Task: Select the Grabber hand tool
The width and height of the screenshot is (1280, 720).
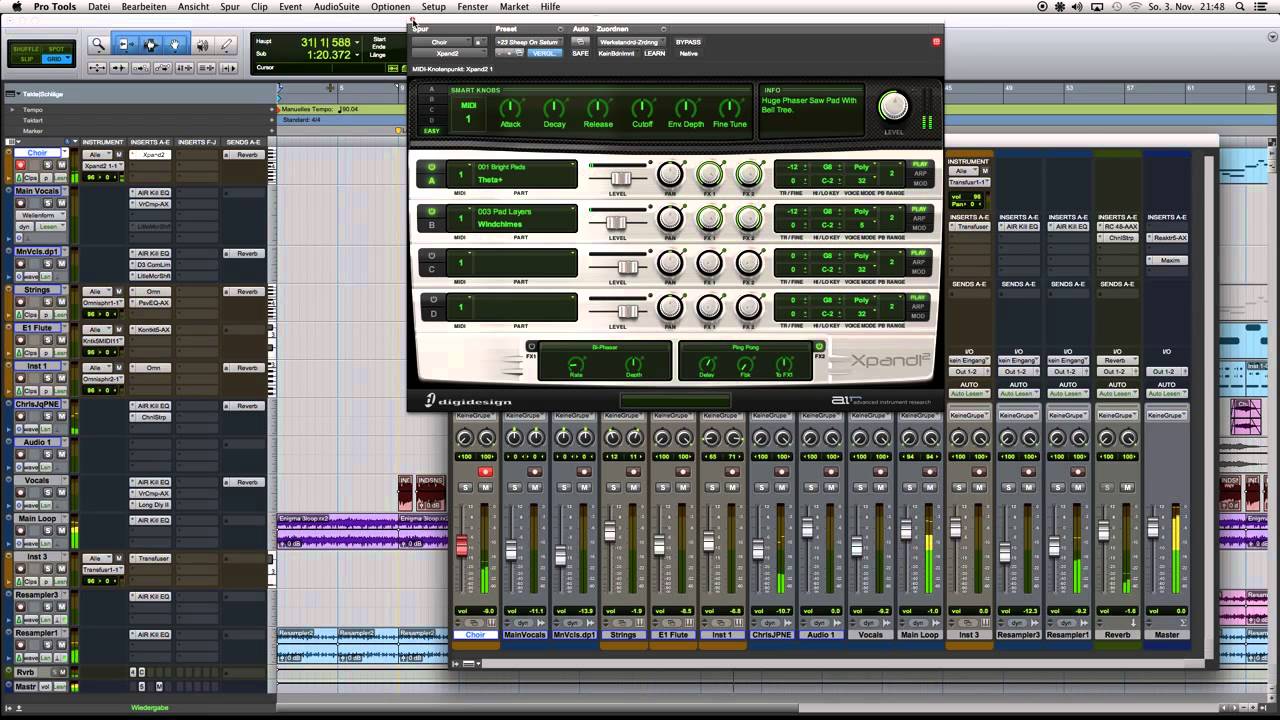Action: 175,45
